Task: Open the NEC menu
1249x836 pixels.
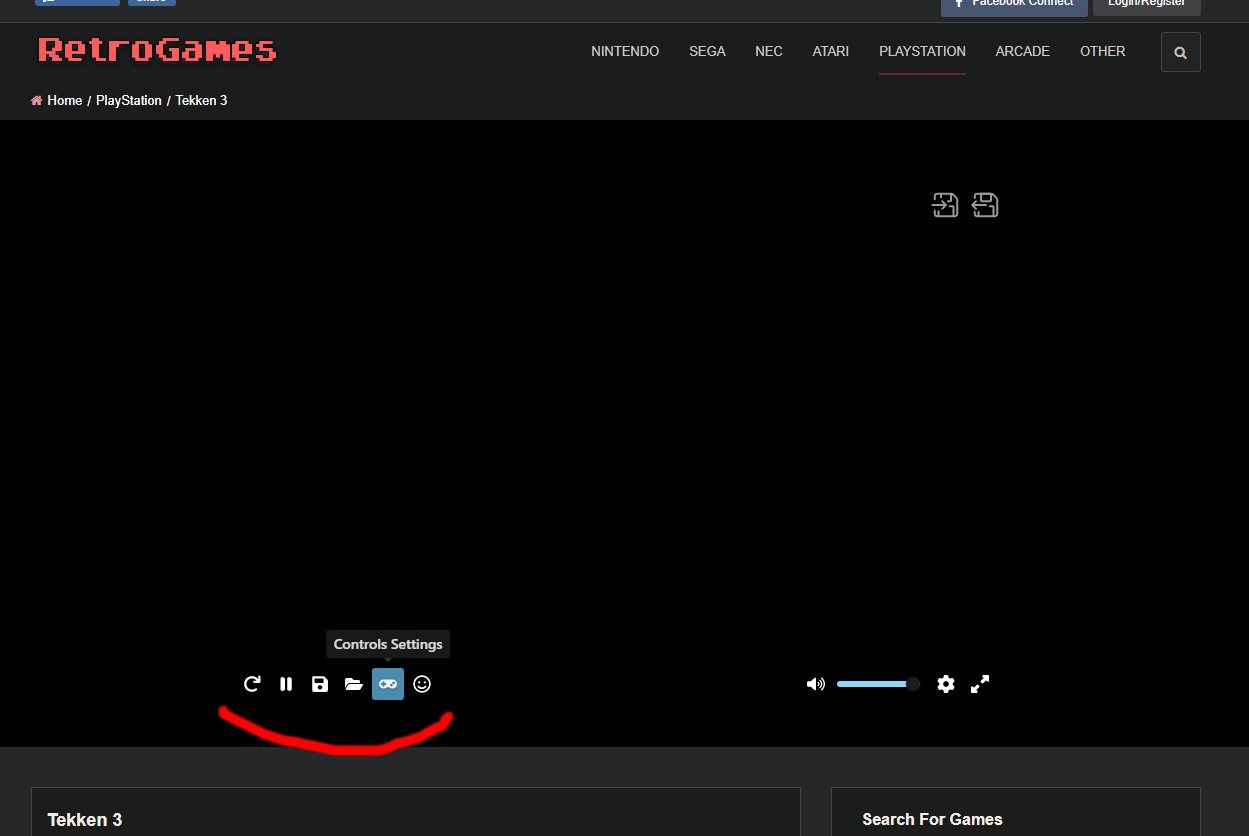Action: (x=769, y=51)
